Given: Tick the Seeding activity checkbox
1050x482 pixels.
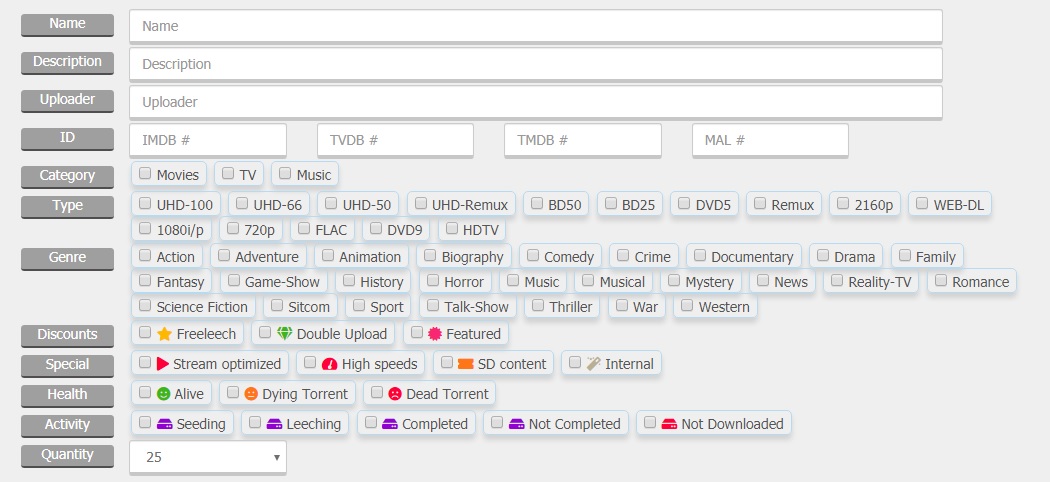Looking at the screenshot, I should (x=145, y=422).
